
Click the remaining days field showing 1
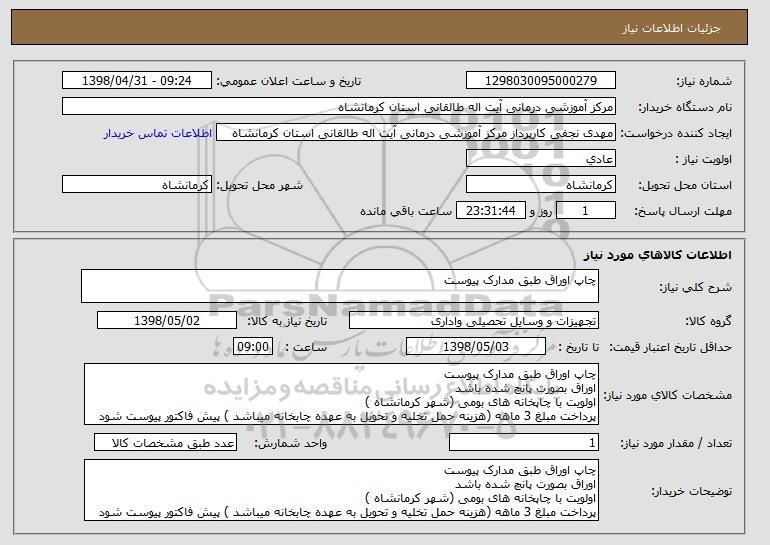tap(585, 211)
